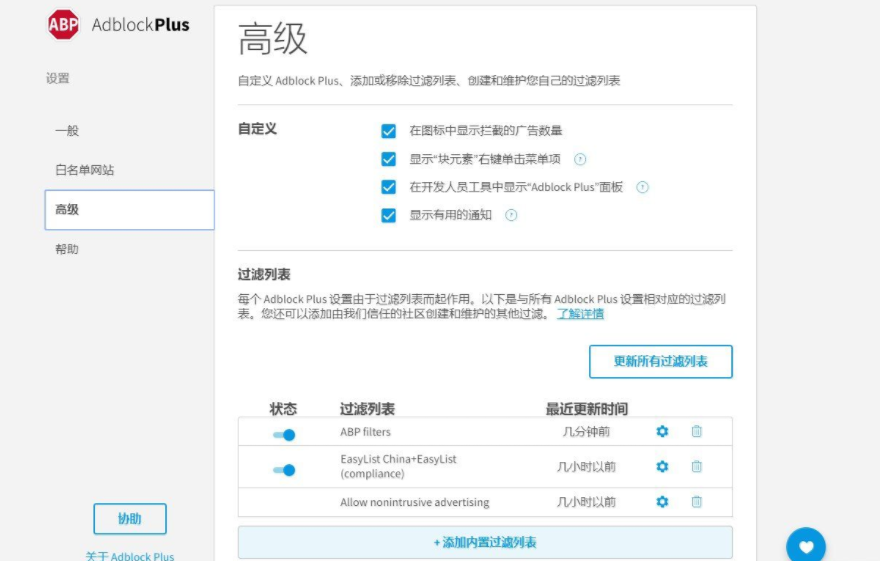
Task: Open settings gear for Allow nonintrusive advertising
Action: coord(662,502)
